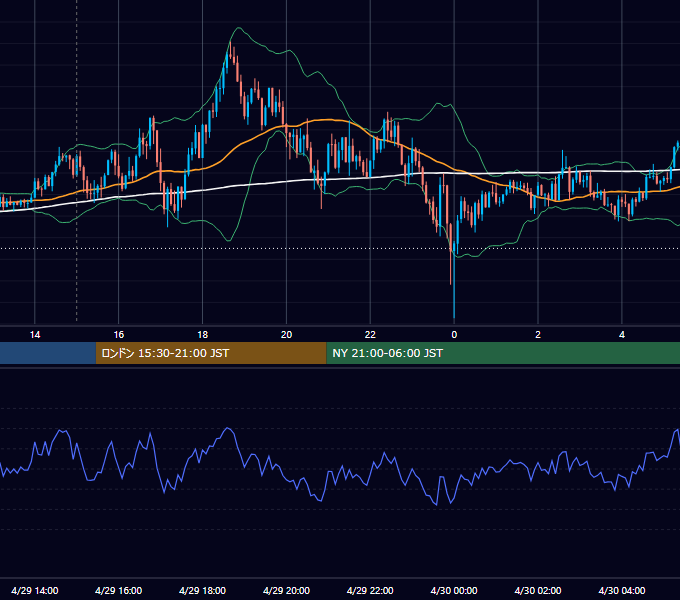Click the hour label 0 on the chart axis
The height and width of the screenshot is (600, 680).
(x=454, y=335)
